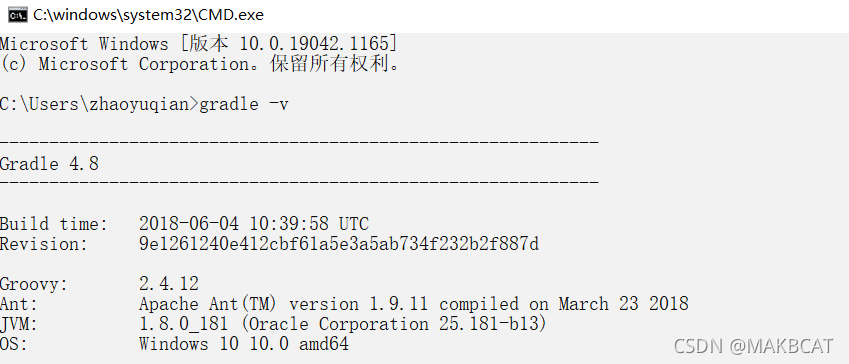Click the typed gradle -v command

[244, 104]
